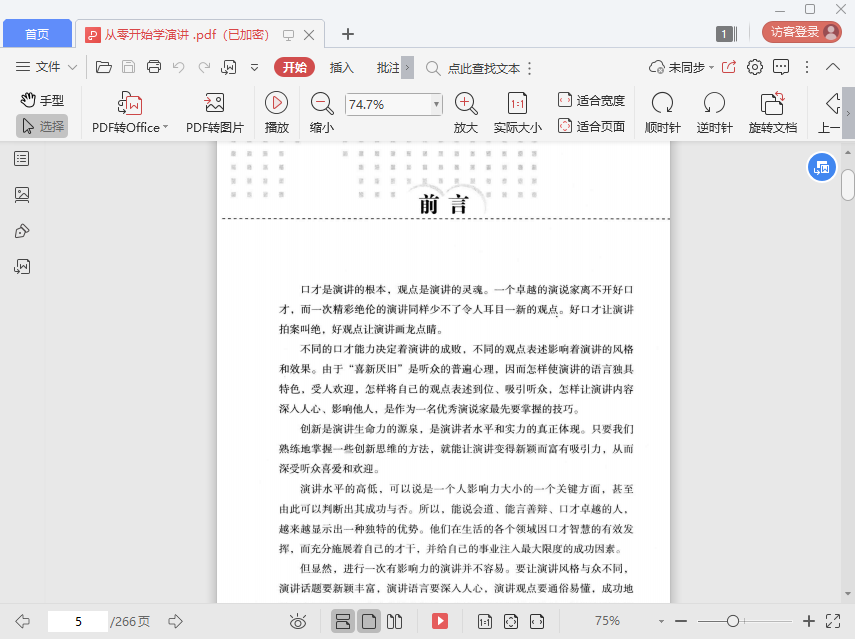Activate the 选择 selection tool
This screenshot has height=639, width=855.
coord(42,126)
